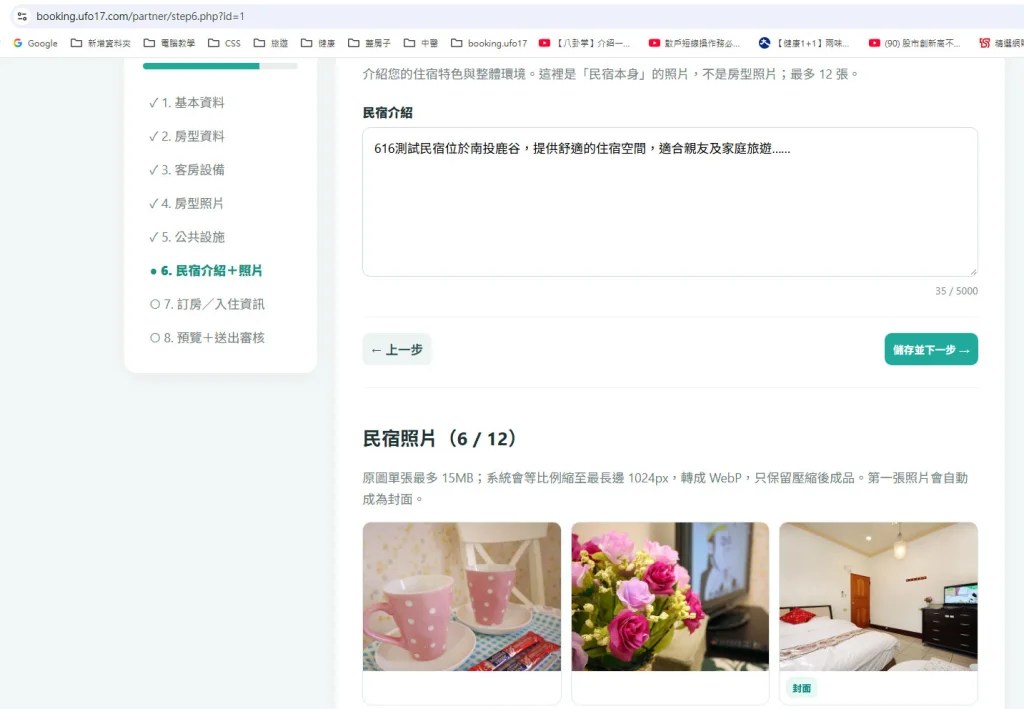Select the pink polka-dot cups photo
The width and height of the screenshot is (1024, 709).
[462, 597]
